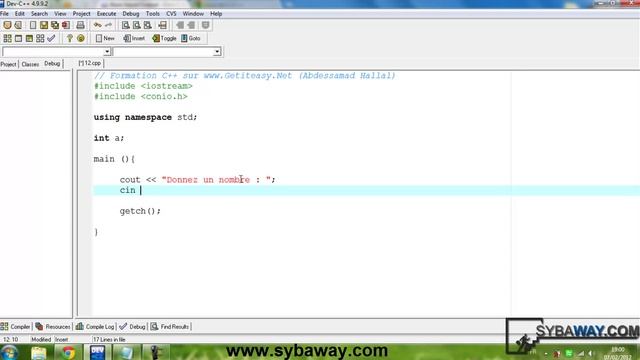This screenshot has height=360, width=640.
Task: Save the current file with floppy icon
Action: 44,25
